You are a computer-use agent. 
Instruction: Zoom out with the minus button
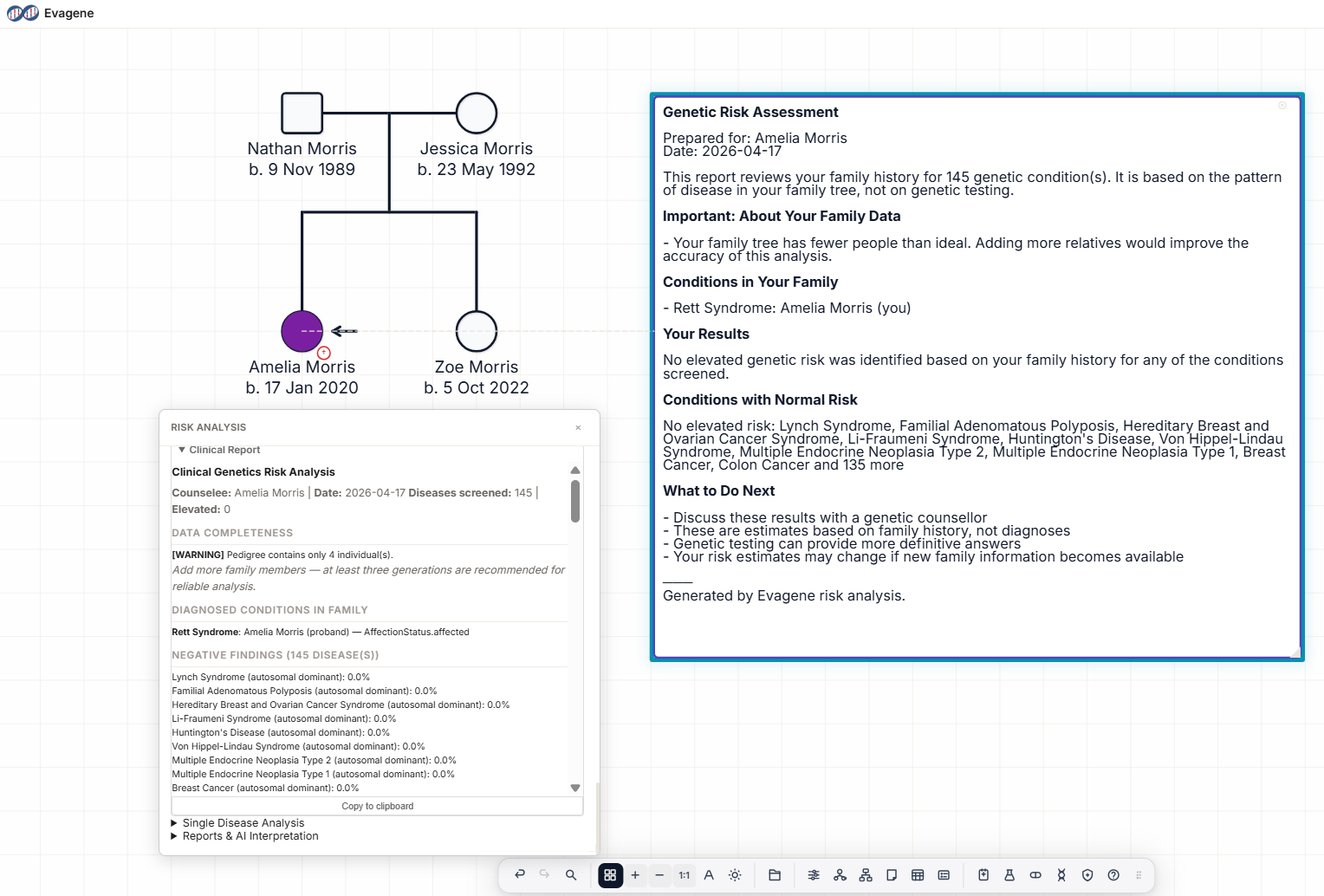coord(659,875)
